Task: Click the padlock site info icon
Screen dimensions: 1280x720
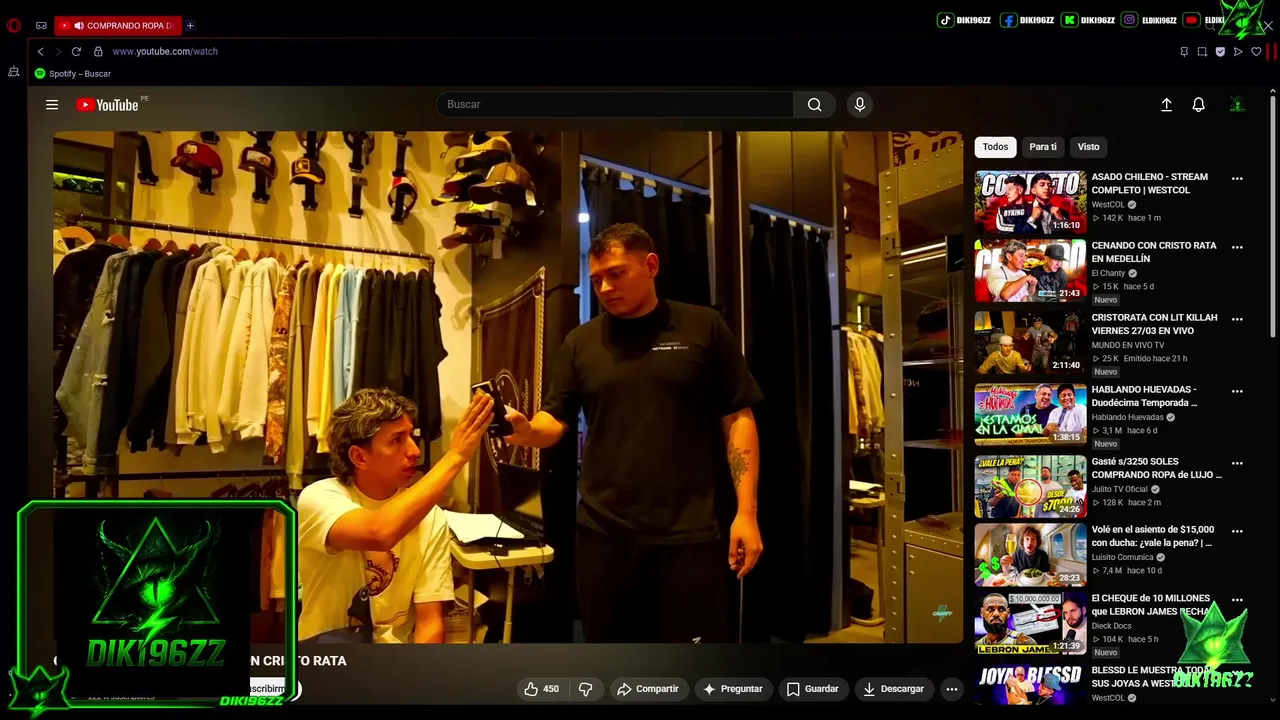Action: tap(98, 51)
